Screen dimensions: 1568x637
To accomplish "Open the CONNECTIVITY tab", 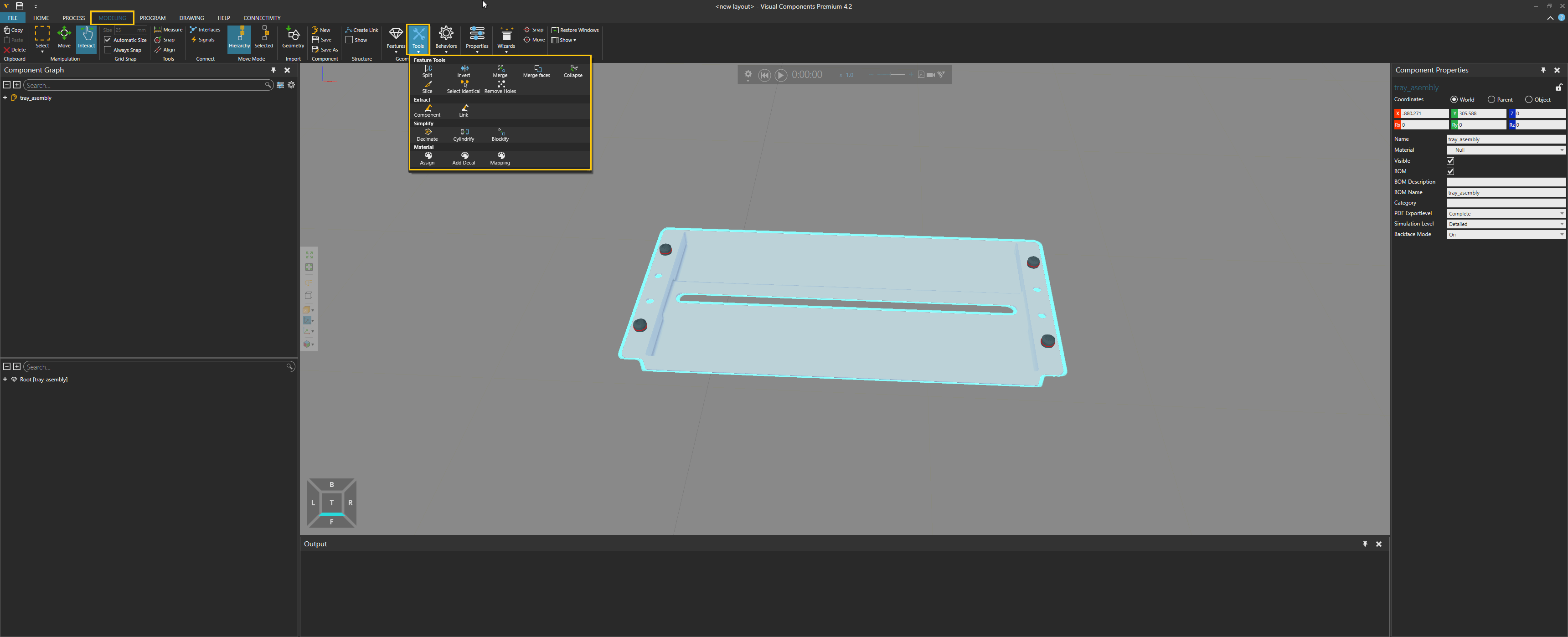I will click(x=263, y=18).
